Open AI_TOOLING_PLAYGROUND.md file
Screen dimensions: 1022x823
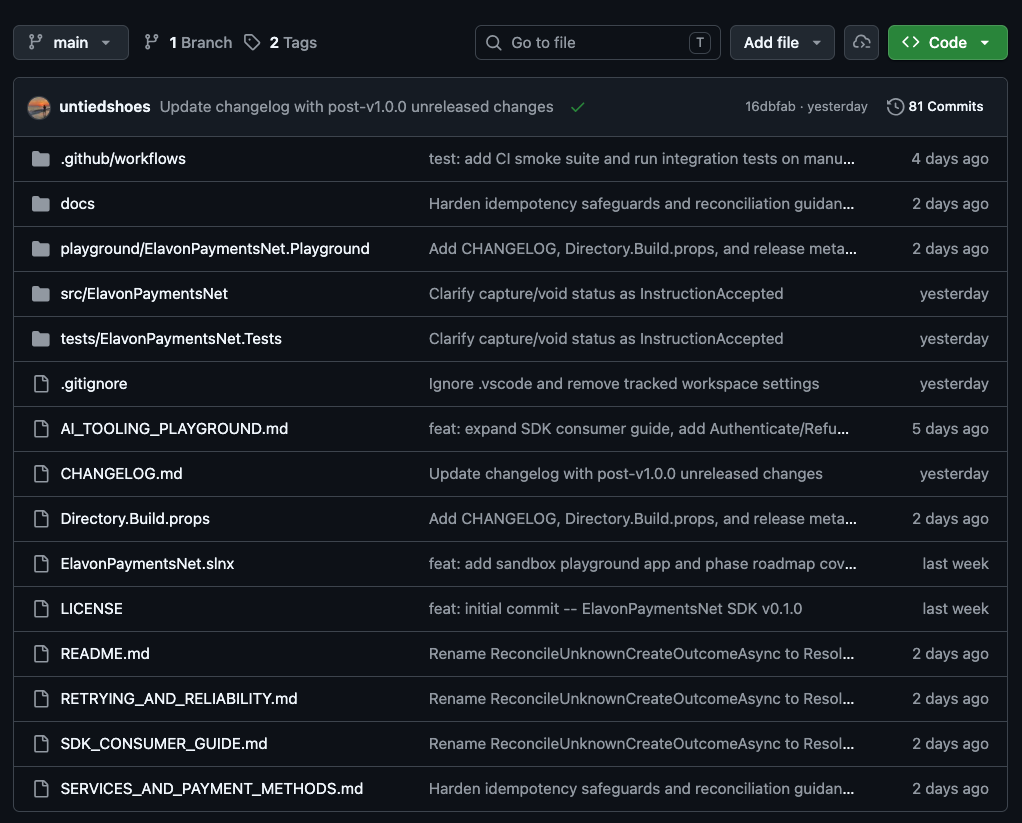pyautogui.click(x=174, y=428)
